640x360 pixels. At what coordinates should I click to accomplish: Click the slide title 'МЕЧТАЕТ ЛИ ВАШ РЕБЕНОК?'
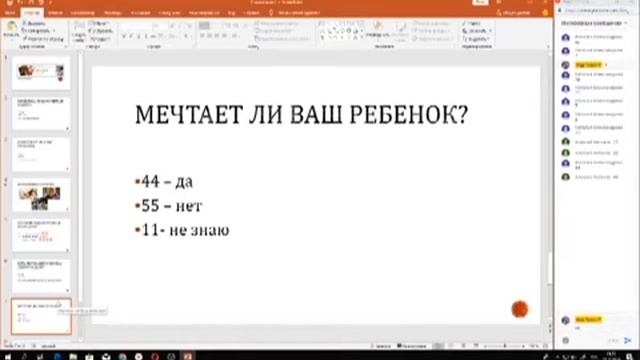[x=301, y=114]
